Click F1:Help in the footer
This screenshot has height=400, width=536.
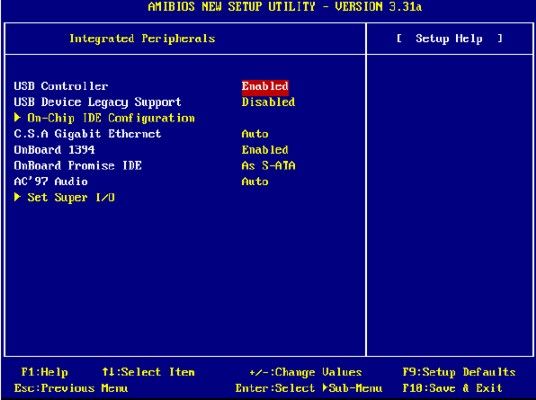coord(45,372)
